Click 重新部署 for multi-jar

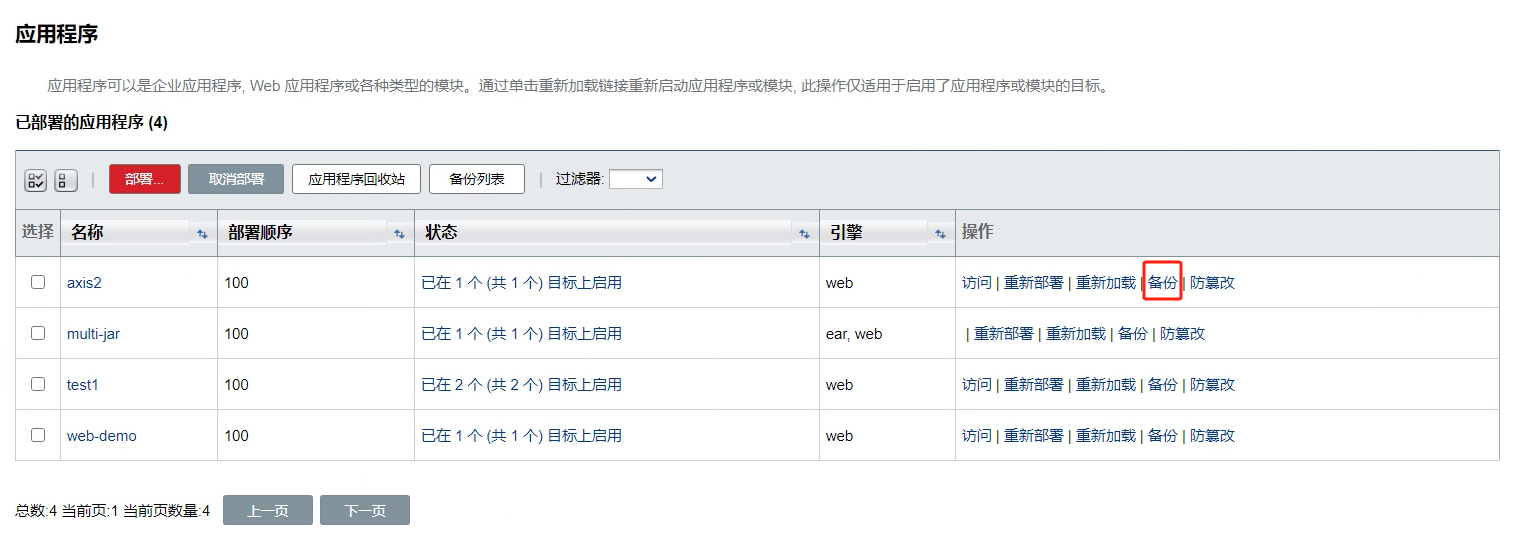tap(1004, 334)
